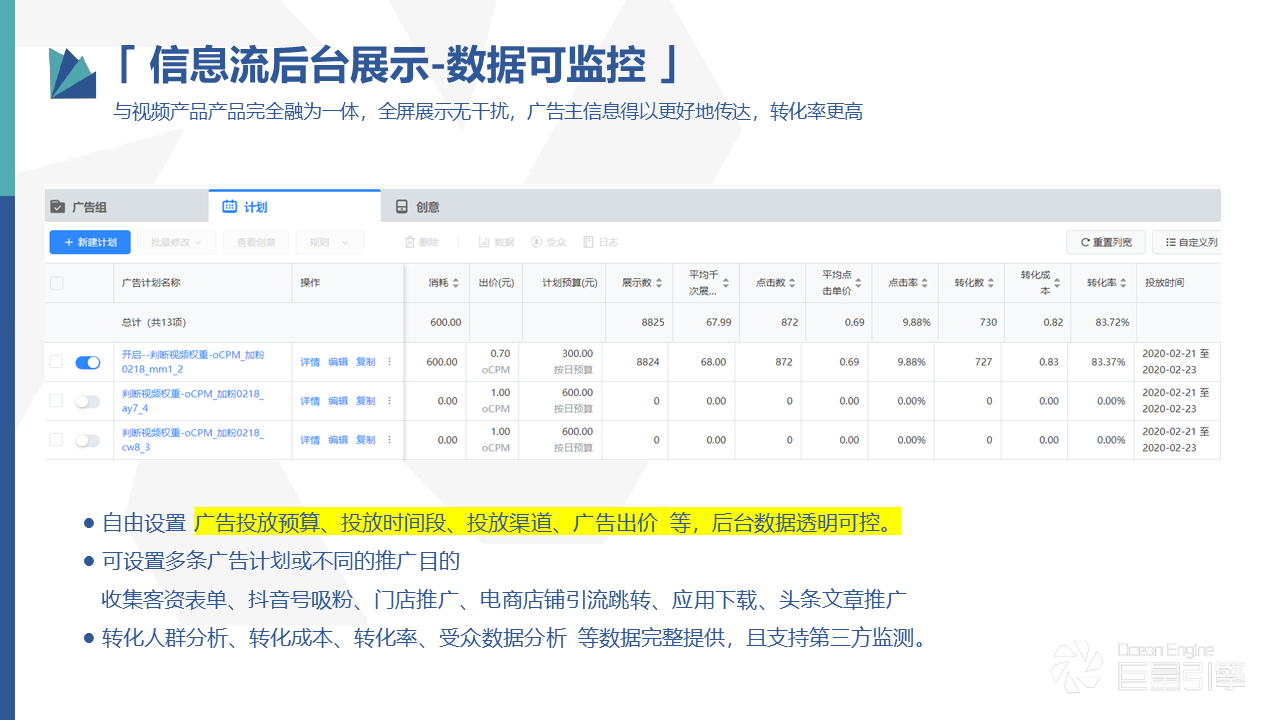Open the three-dot menu of first plan row

[x=389, y=362]
